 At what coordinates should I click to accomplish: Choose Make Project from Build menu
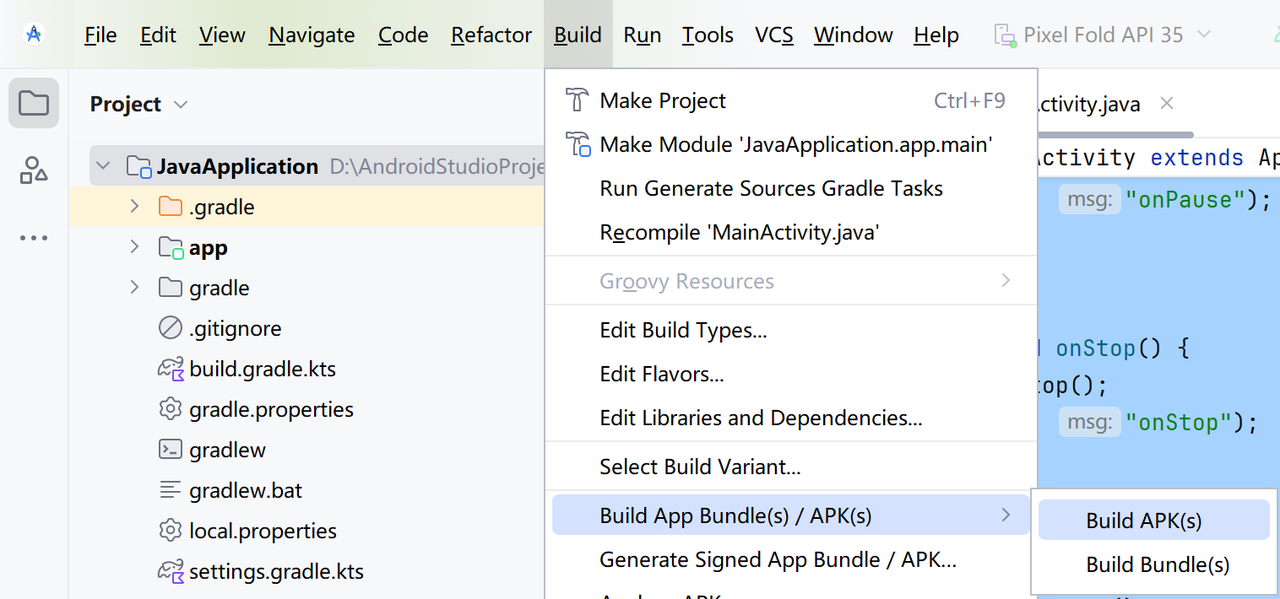click(x=791, y=100)
